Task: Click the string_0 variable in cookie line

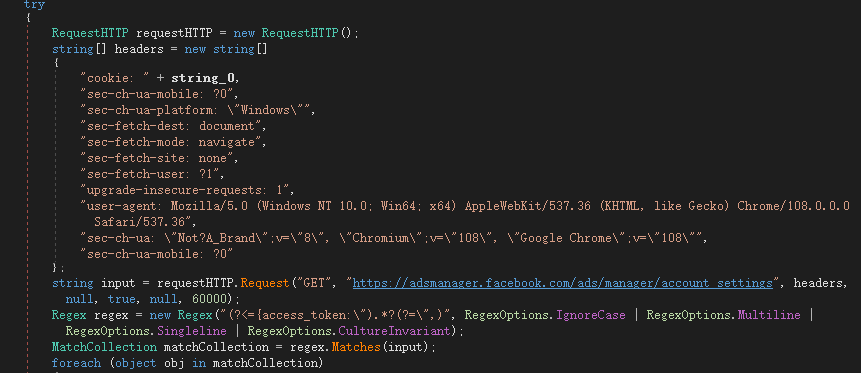Action: tap(205, 77)
